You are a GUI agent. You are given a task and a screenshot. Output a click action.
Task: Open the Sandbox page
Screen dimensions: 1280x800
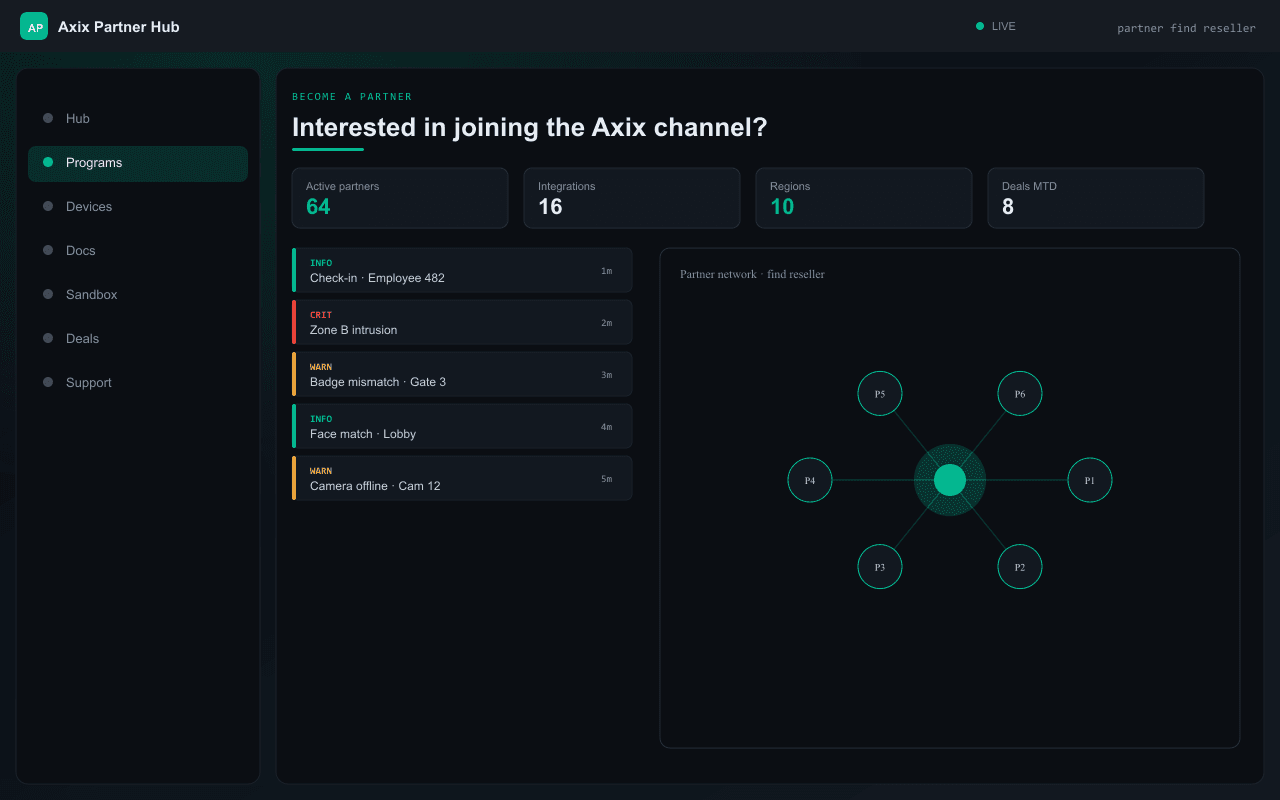138,294
